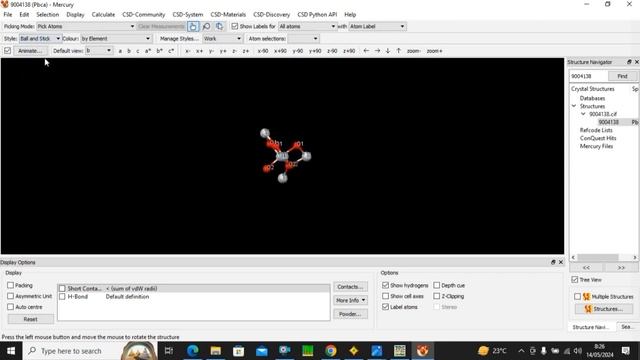The image size is (640, 360).
Task: Click the Animate button
Action: [x=30, y=51]
